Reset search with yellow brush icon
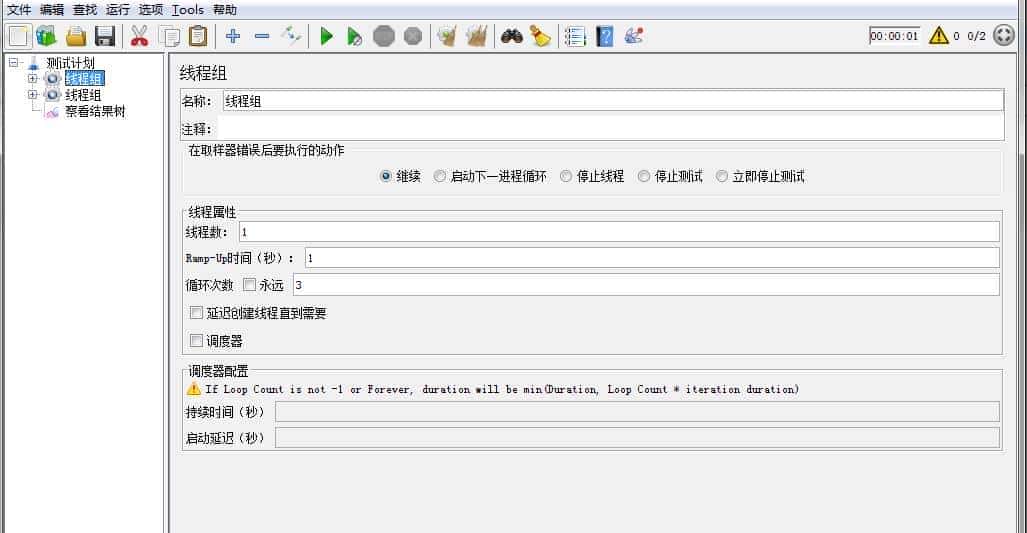 540,36
